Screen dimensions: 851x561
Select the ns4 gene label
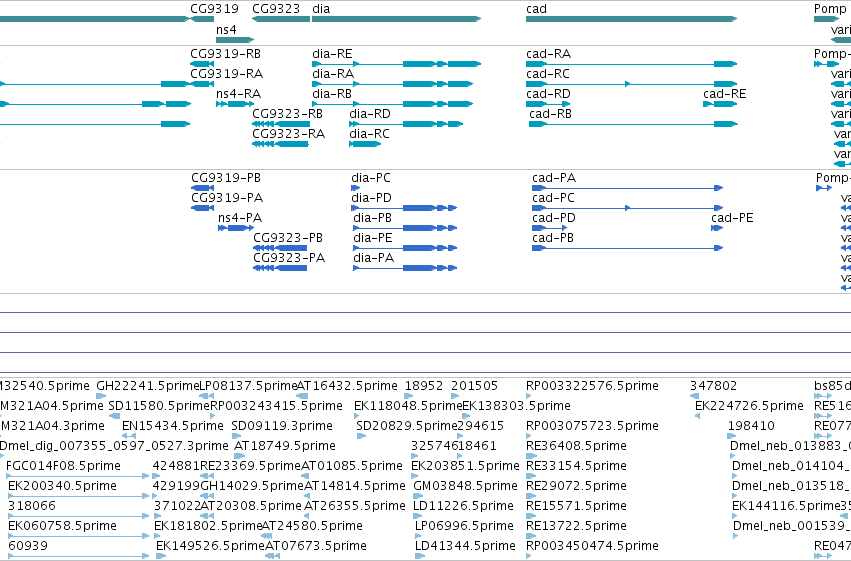pyautogui.click(x=226, y=29)
